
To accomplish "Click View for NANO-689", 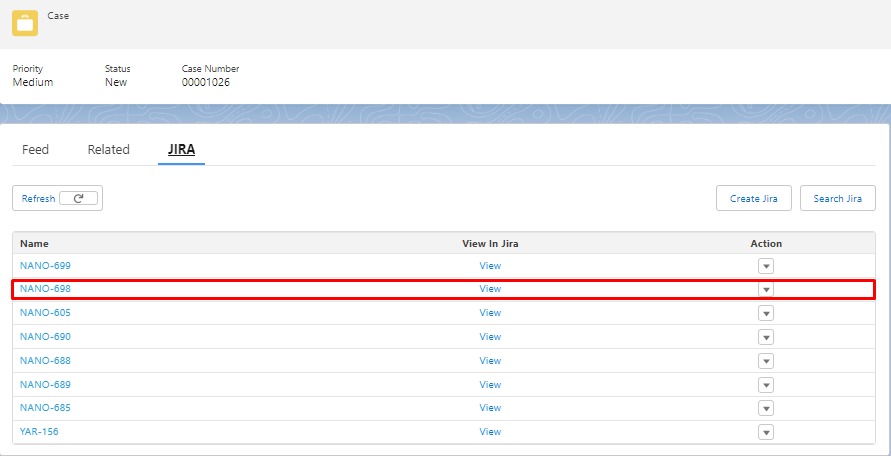I will (490, 384).
